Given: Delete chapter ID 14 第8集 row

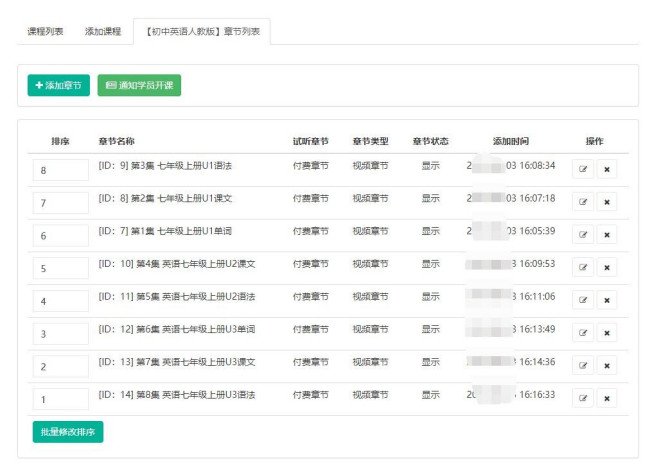Looking at the screenshot, I should [607, 398].
